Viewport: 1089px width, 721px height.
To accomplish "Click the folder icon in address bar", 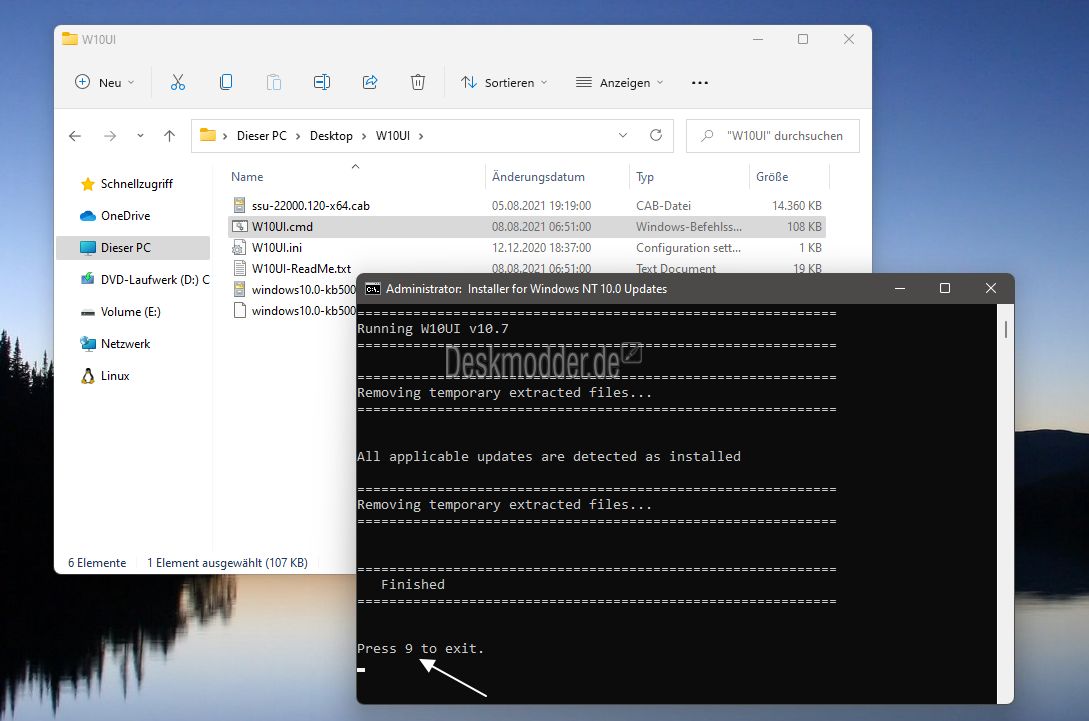I will tap(208, 135).
